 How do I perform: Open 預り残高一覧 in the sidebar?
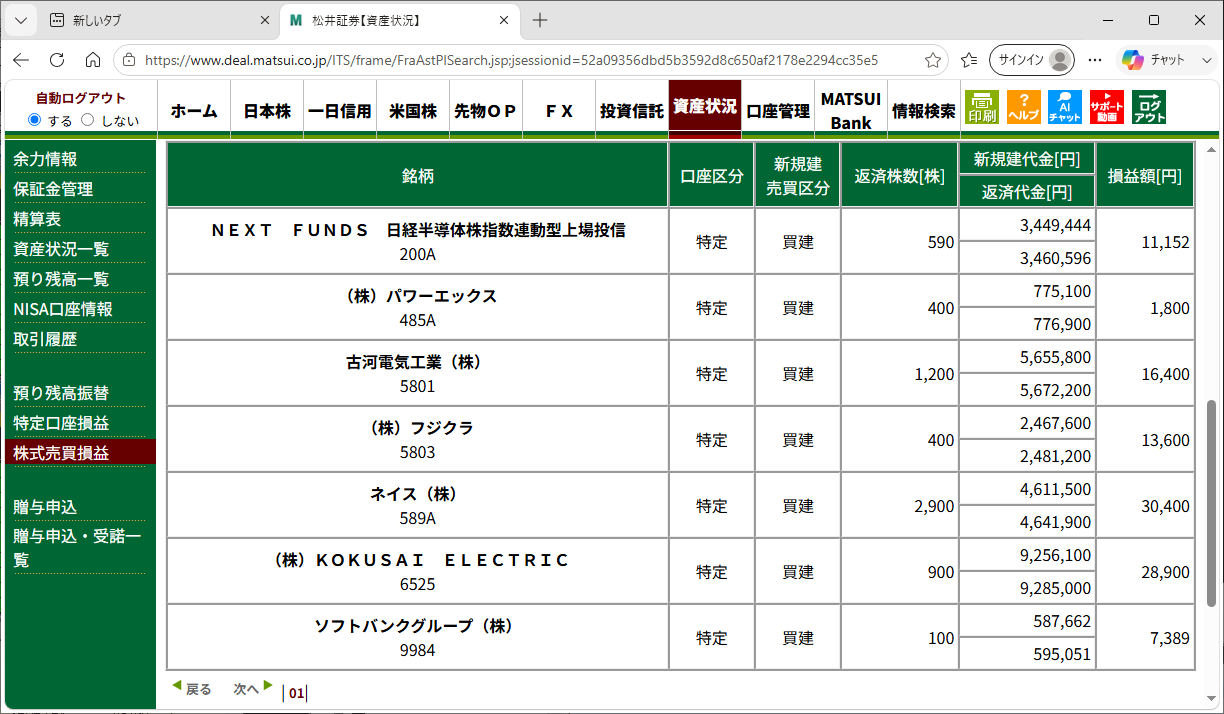point(61,279)
